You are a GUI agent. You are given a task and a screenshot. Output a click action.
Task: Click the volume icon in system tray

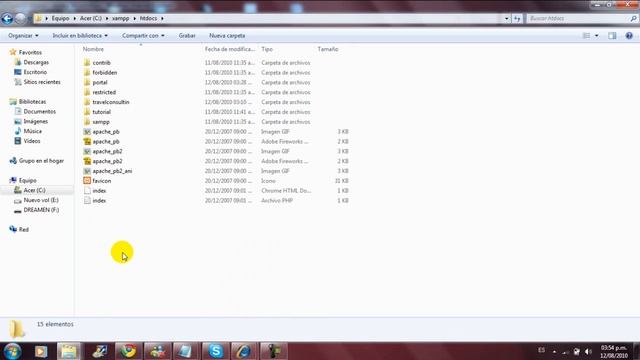click(x=588, y=351)
